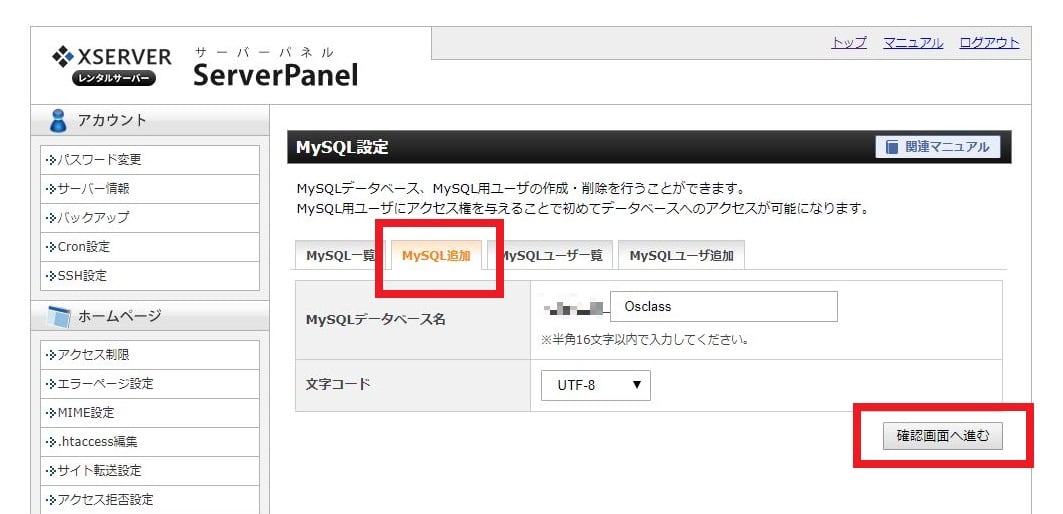The image size is (1063, 514).
Task: Click the MySQL database name input field
Action: [x=723, y=307]
